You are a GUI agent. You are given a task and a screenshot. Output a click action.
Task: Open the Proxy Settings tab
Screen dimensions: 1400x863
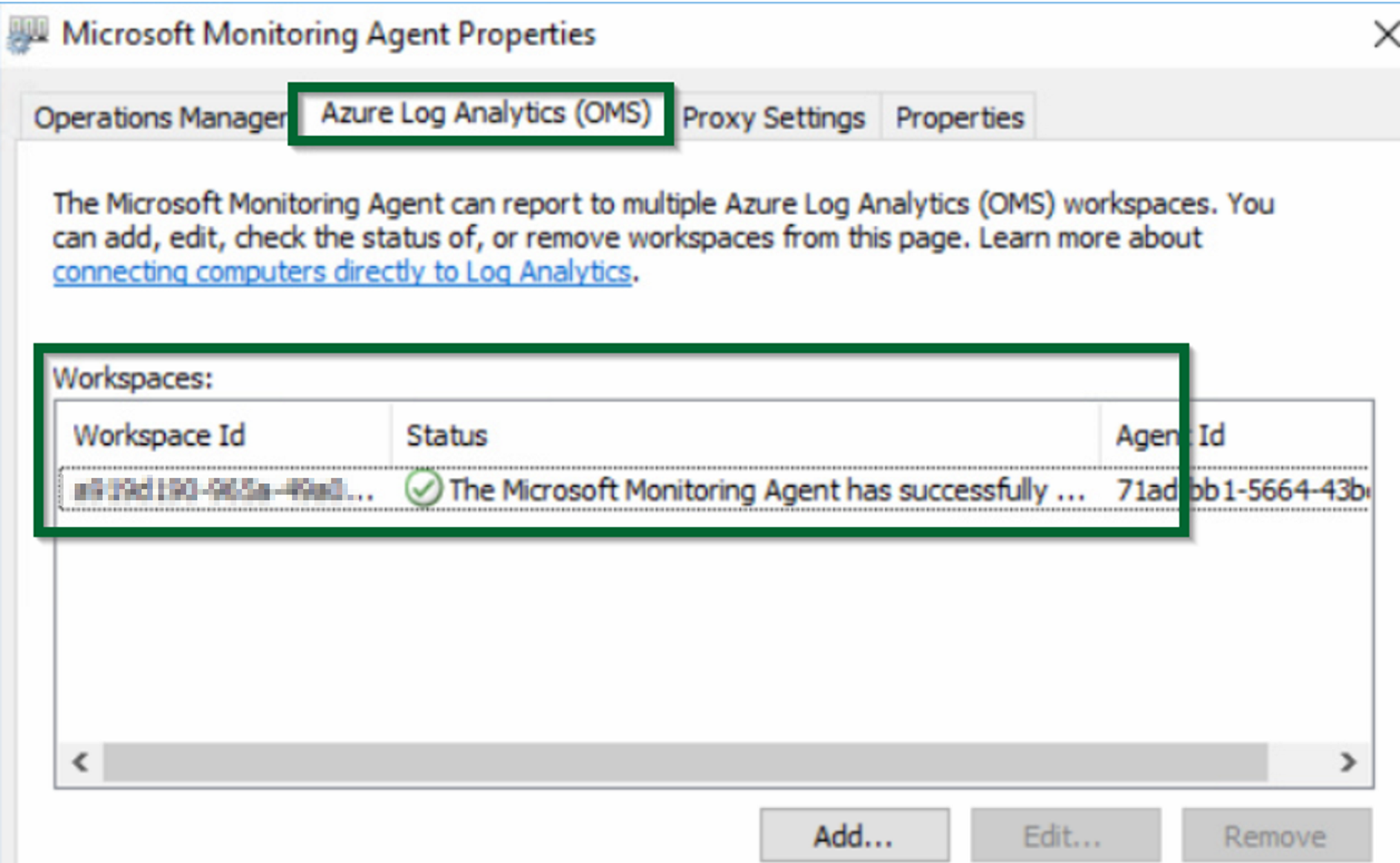tap(774, 117)
